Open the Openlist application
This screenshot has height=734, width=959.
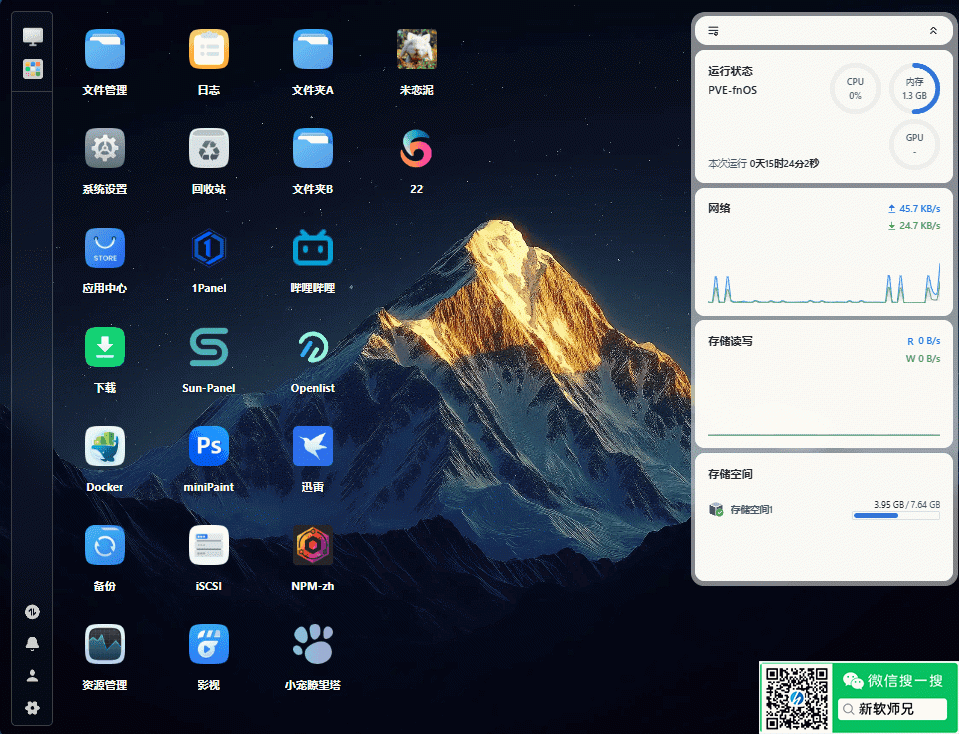click(313, 347)
